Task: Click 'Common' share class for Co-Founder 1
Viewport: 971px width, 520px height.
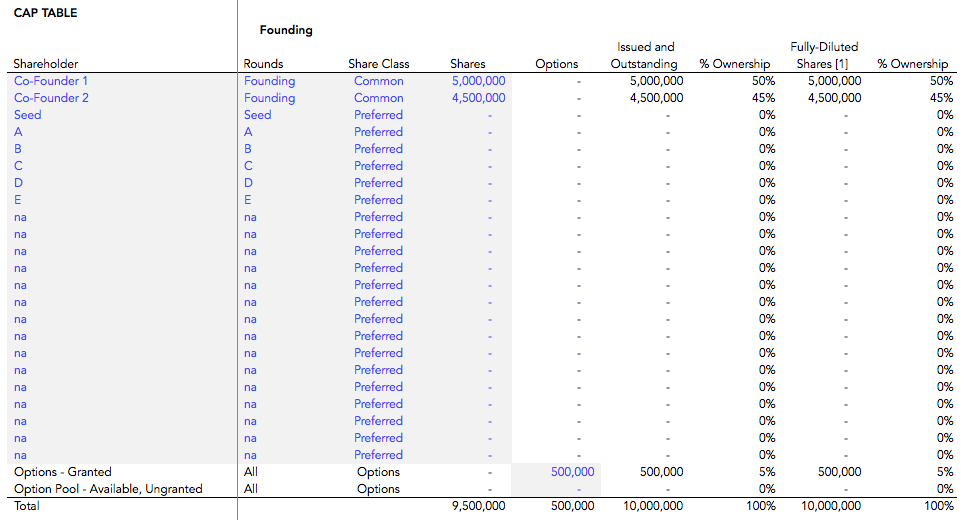Action: [x=378, y=81]
